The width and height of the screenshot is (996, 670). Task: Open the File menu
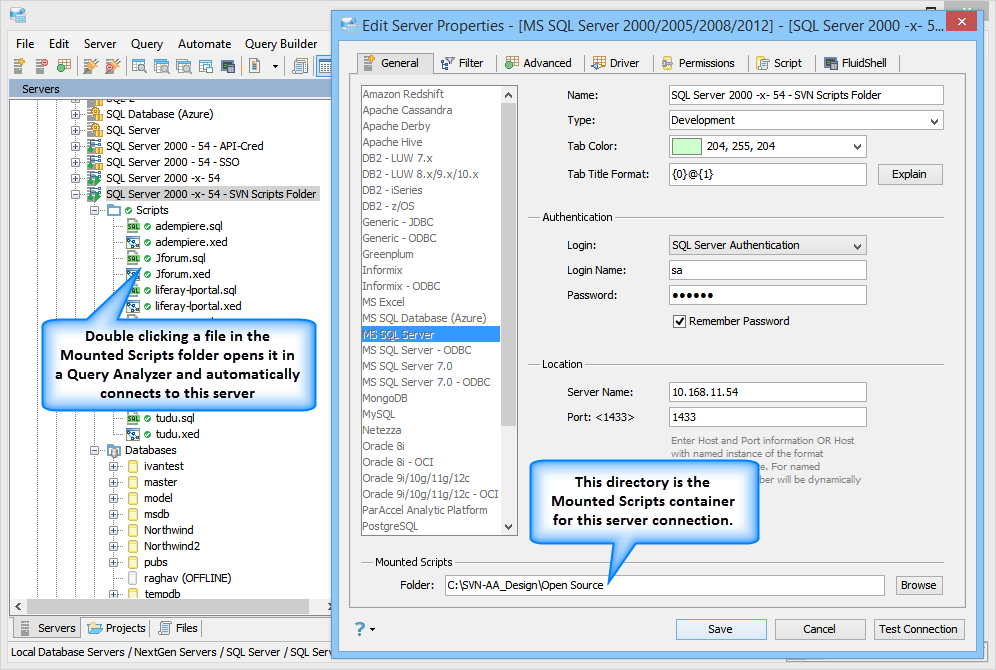pyautogui.click(x=25, y=44)
